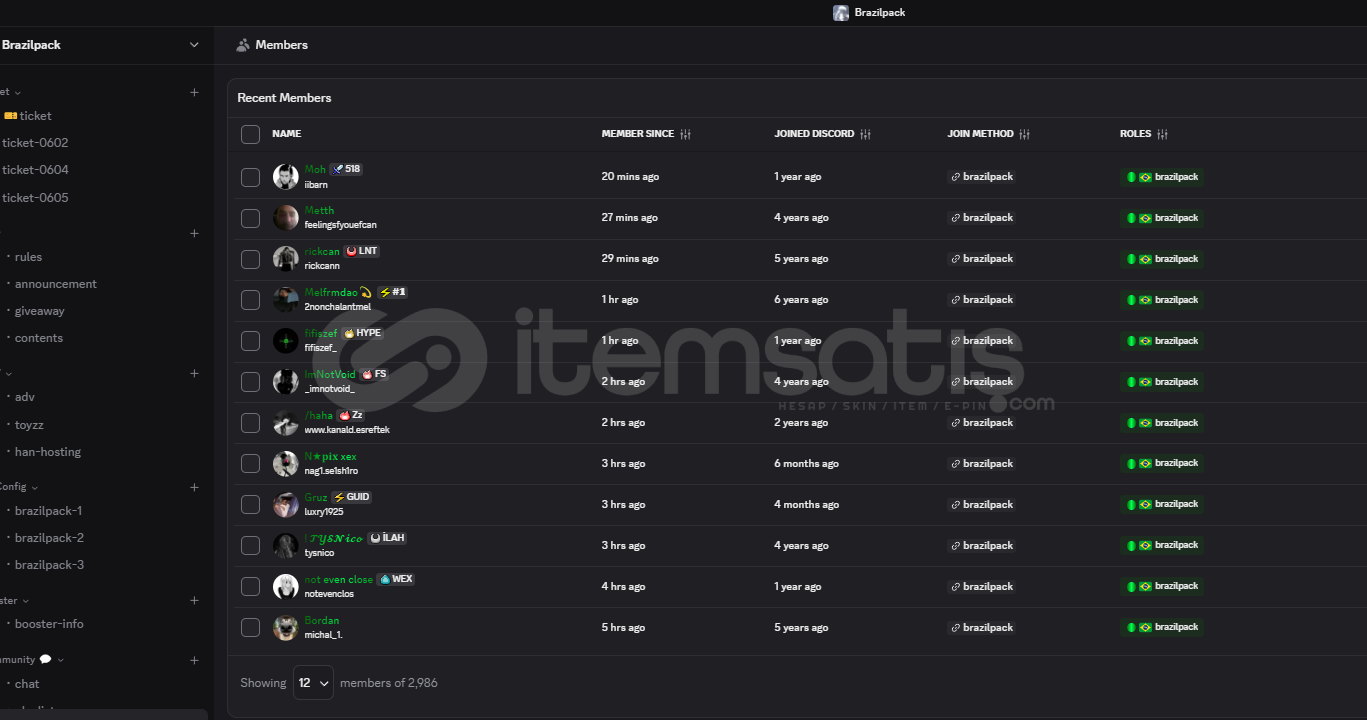Open Melfrmdao's profile avatar
The width and height of the screenshot is (1367, 720).
coord(286,300)
